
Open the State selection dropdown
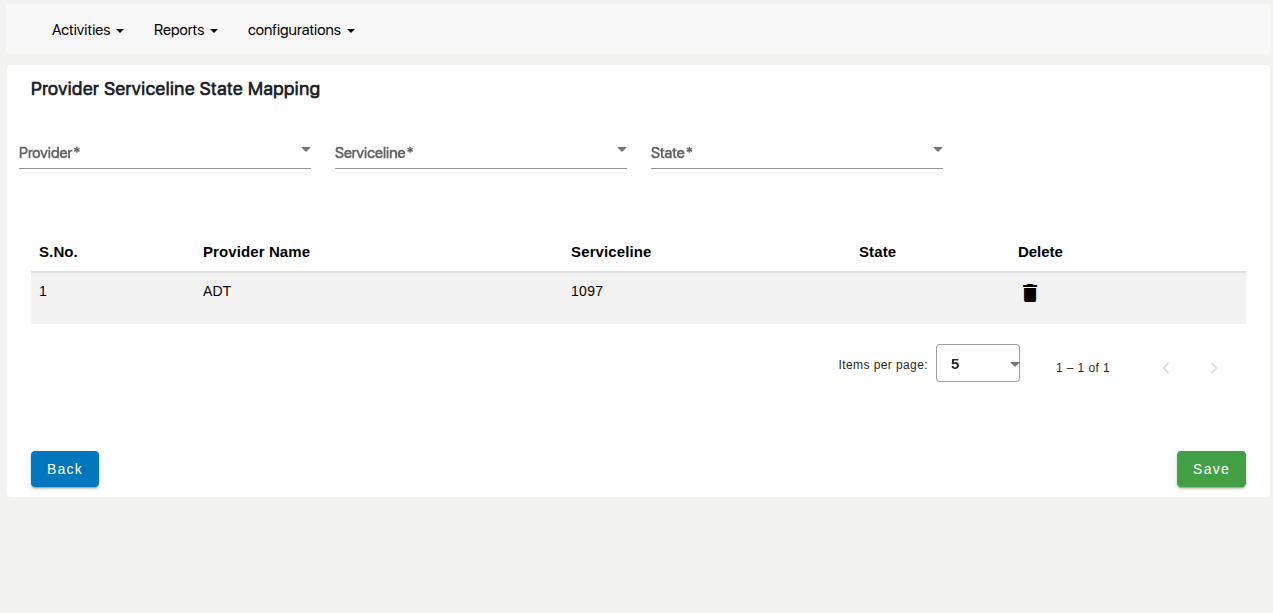(x=796, y=152)
